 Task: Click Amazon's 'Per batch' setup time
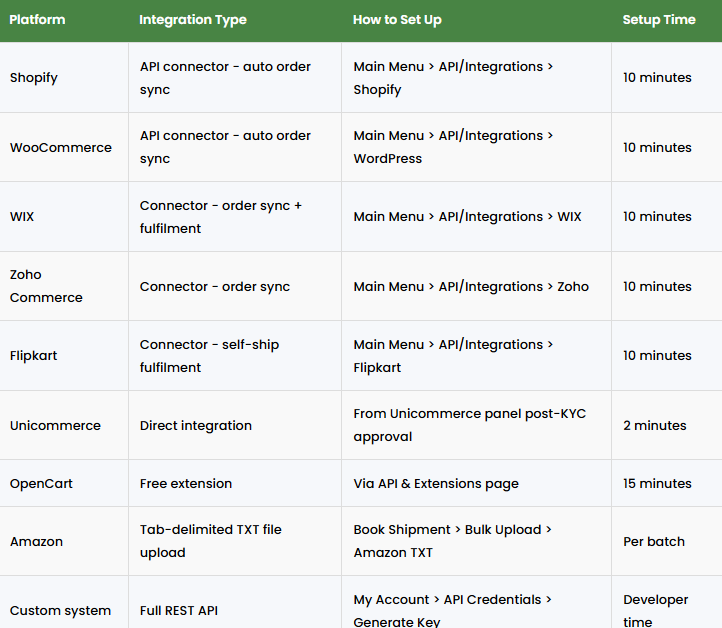(x=667, y=541)
